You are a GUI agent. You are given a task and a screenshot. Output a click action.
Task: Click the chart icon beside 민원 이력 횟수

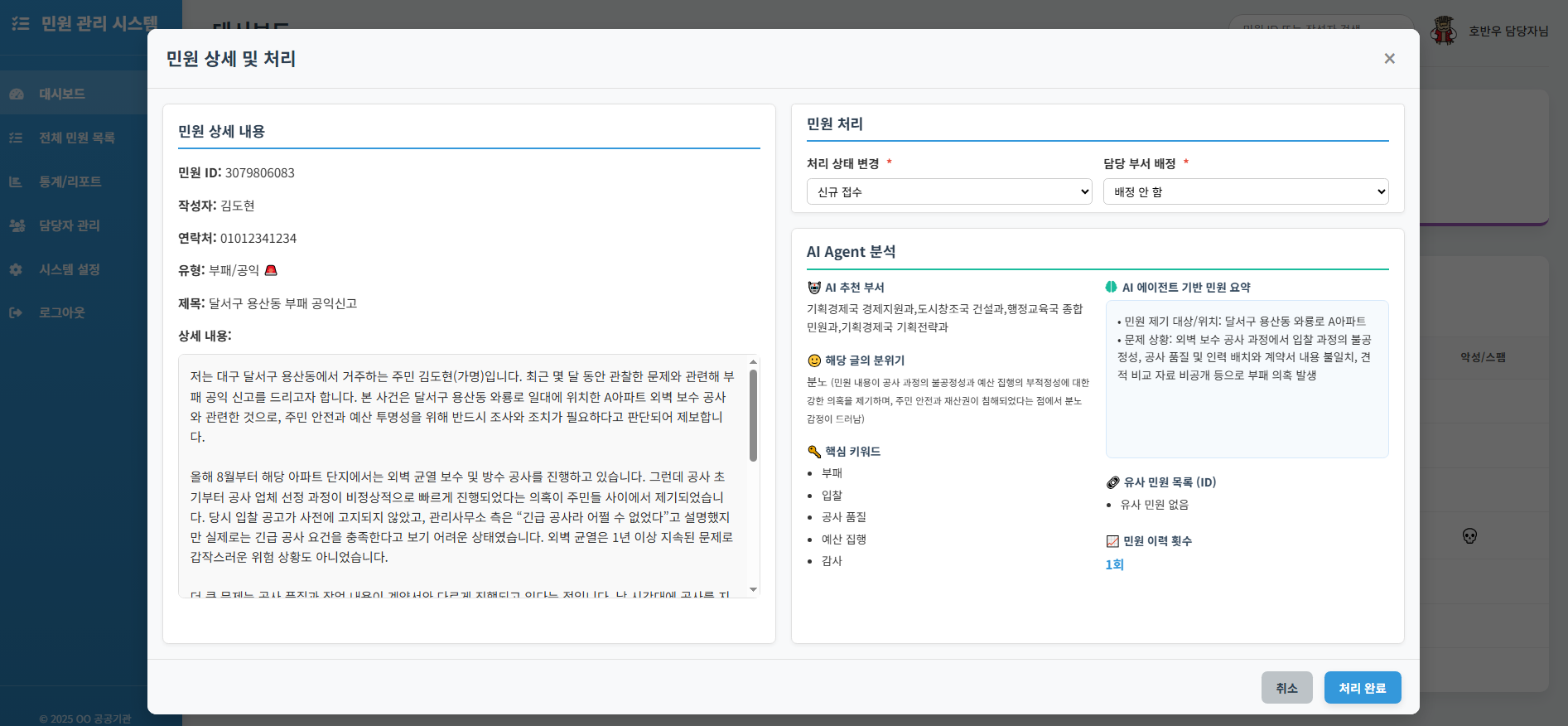click(1112, 541)
